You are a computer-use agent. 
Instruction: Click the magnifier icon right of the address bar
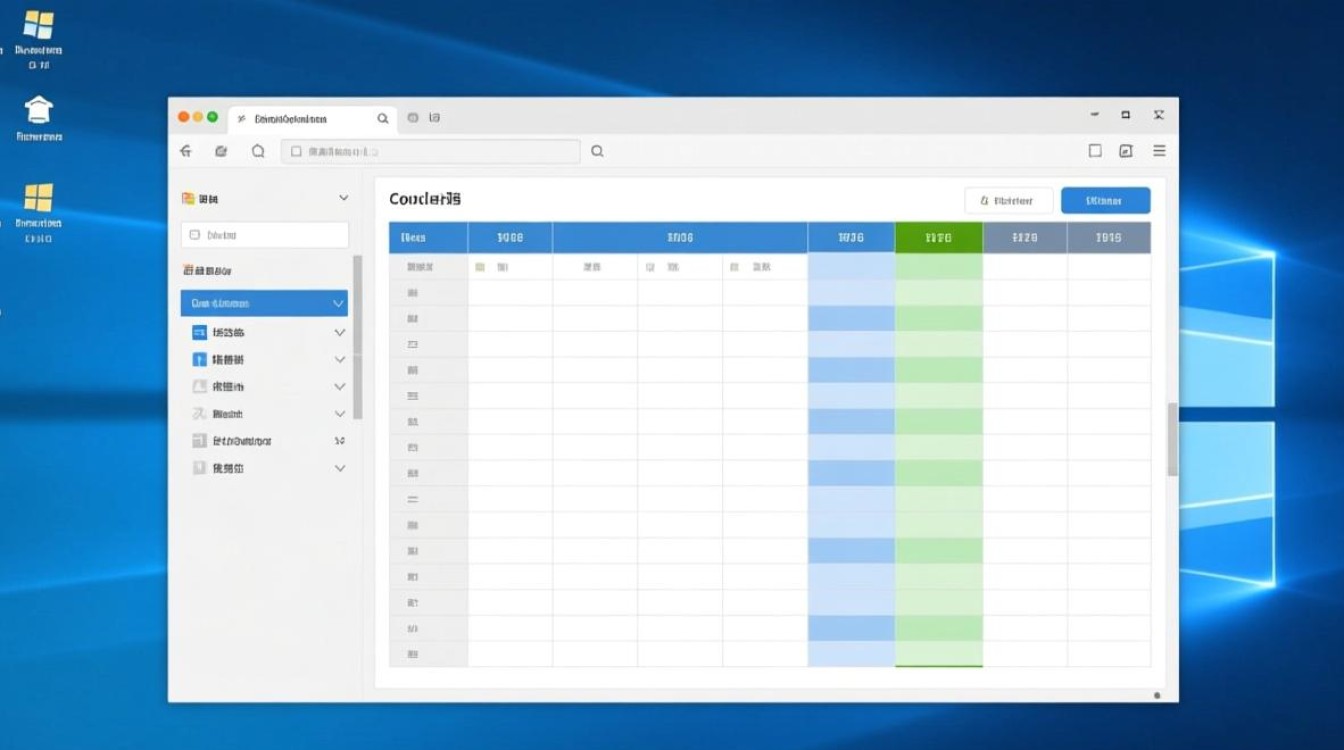click(x=597, y=151)
